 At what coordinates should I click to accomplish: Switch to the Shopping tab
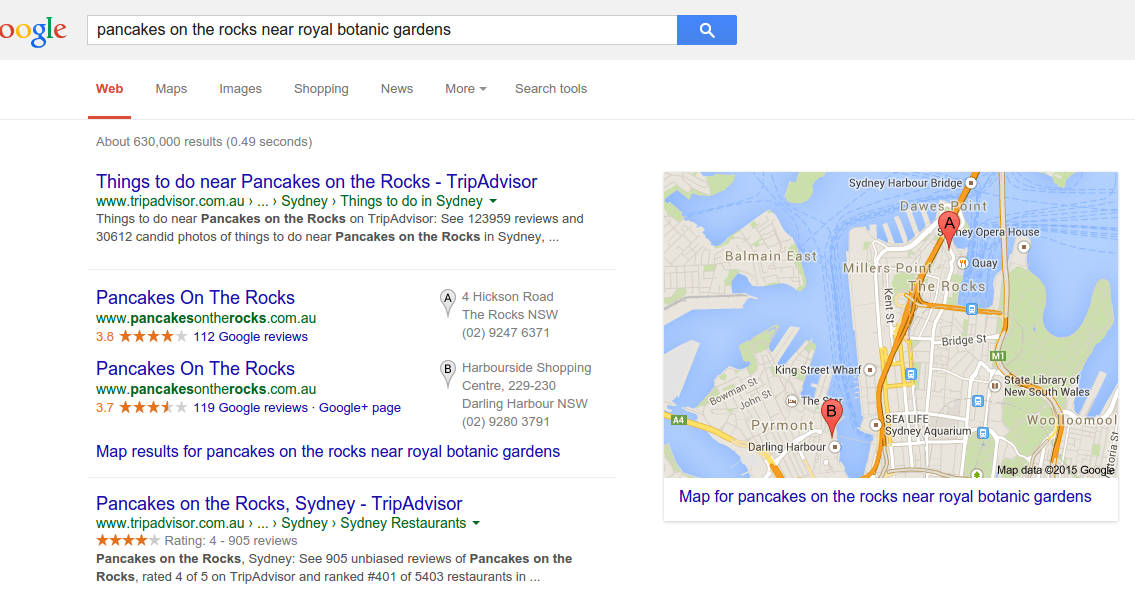point(321,88)
